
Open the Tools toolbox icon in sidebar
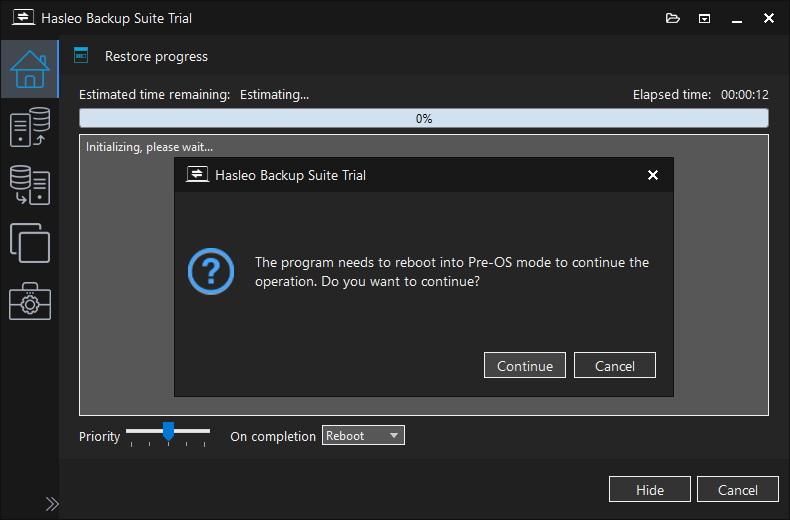pyautogui.click(x=30, y=301)
